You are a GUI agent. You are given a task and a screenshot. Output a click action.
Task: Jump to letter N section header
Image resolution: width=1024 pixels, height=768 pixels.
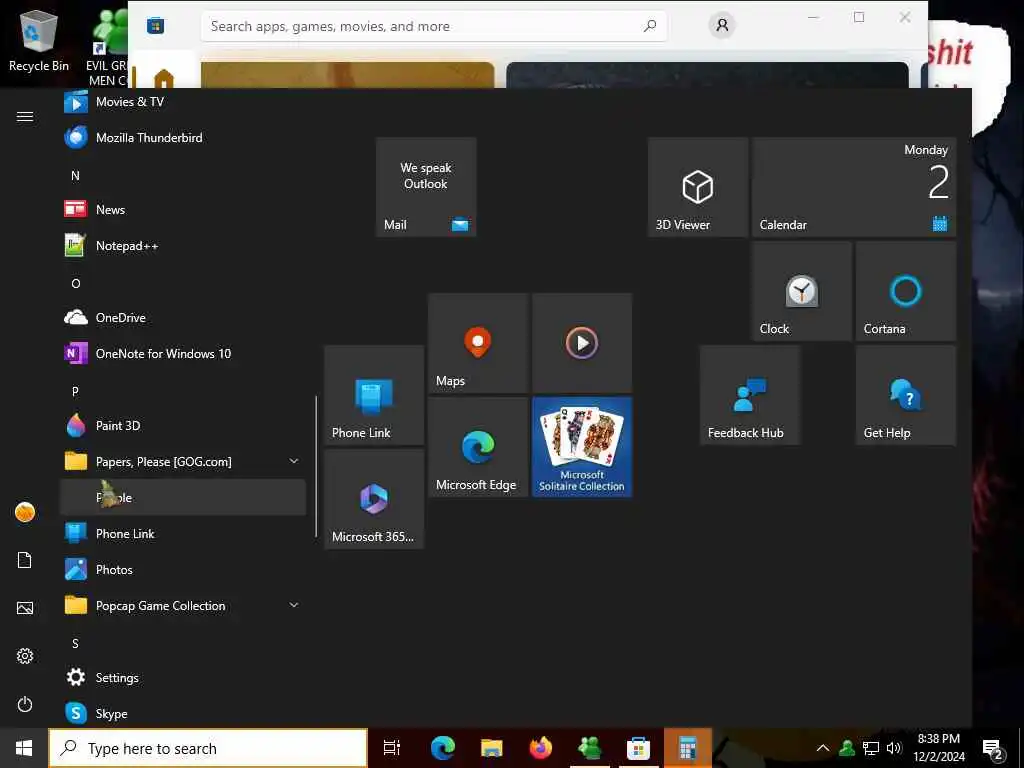click(x=75, y=176)
